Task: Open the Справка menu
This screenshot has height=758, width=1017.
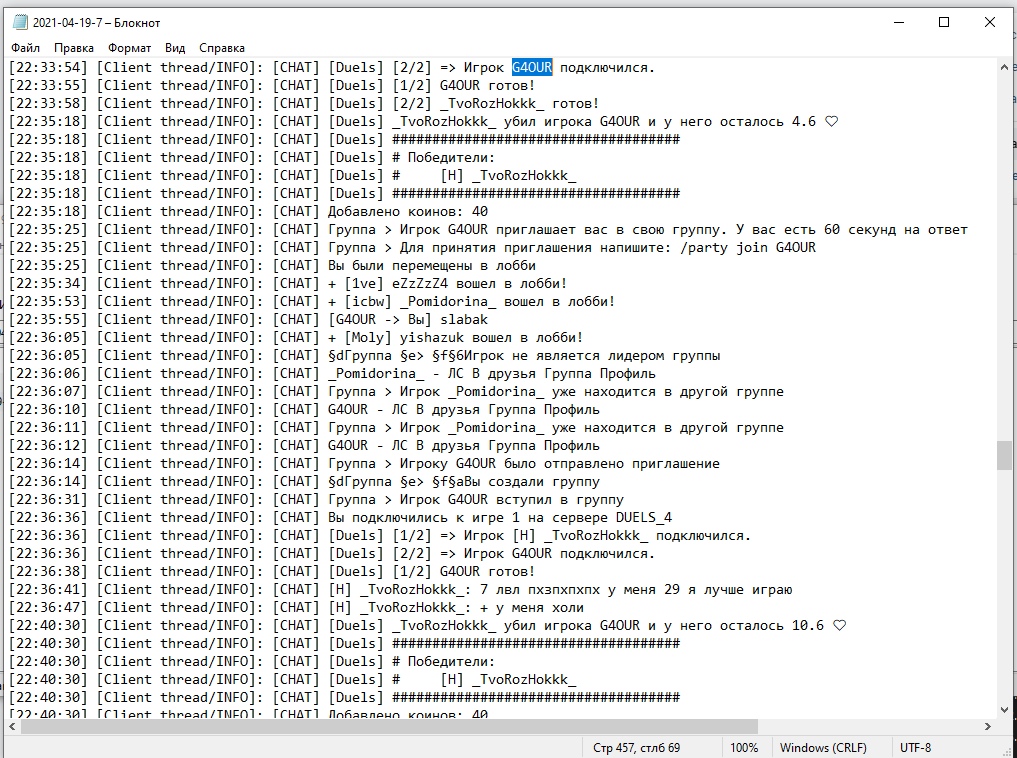Action: 222,48
